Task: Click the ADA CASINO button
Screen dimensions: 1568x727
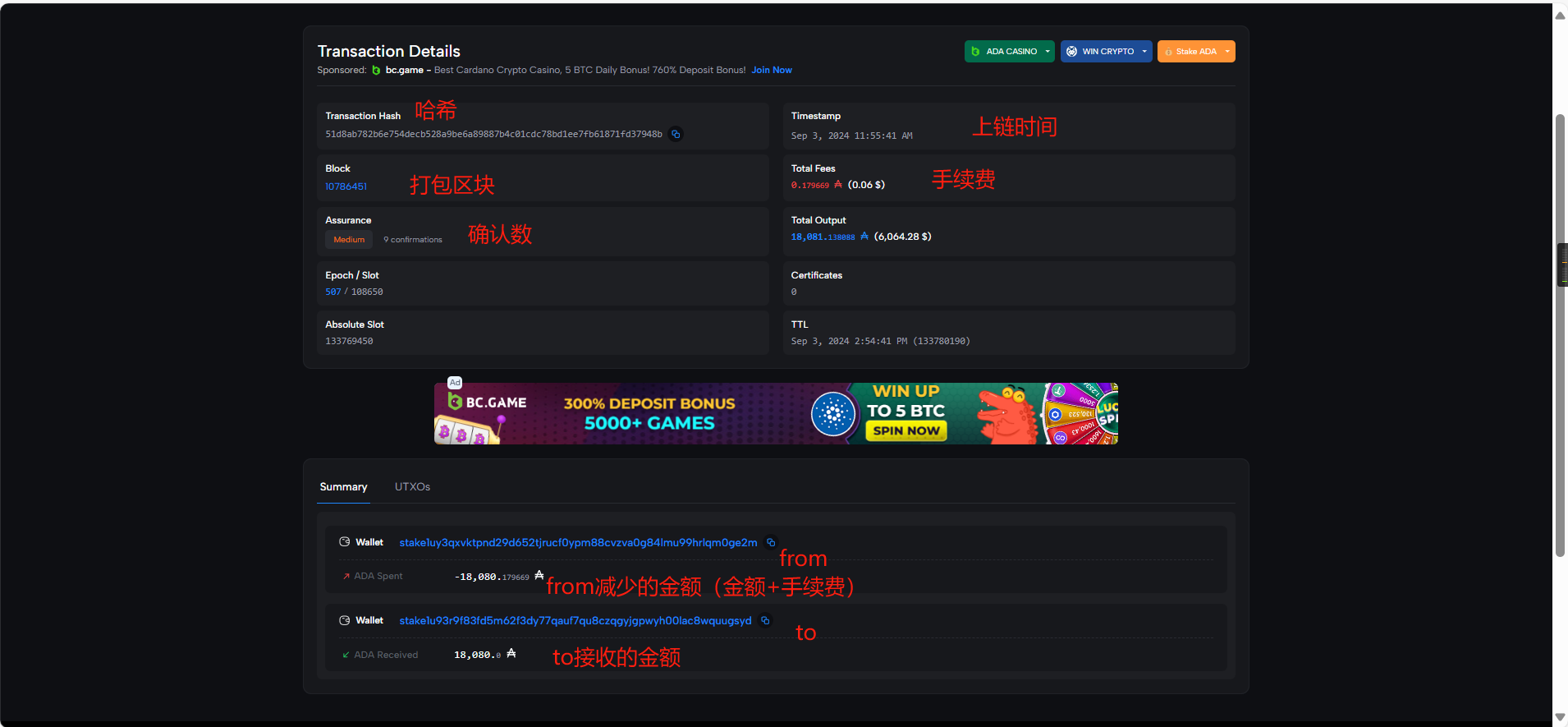Action: [x=1010, y=51]
